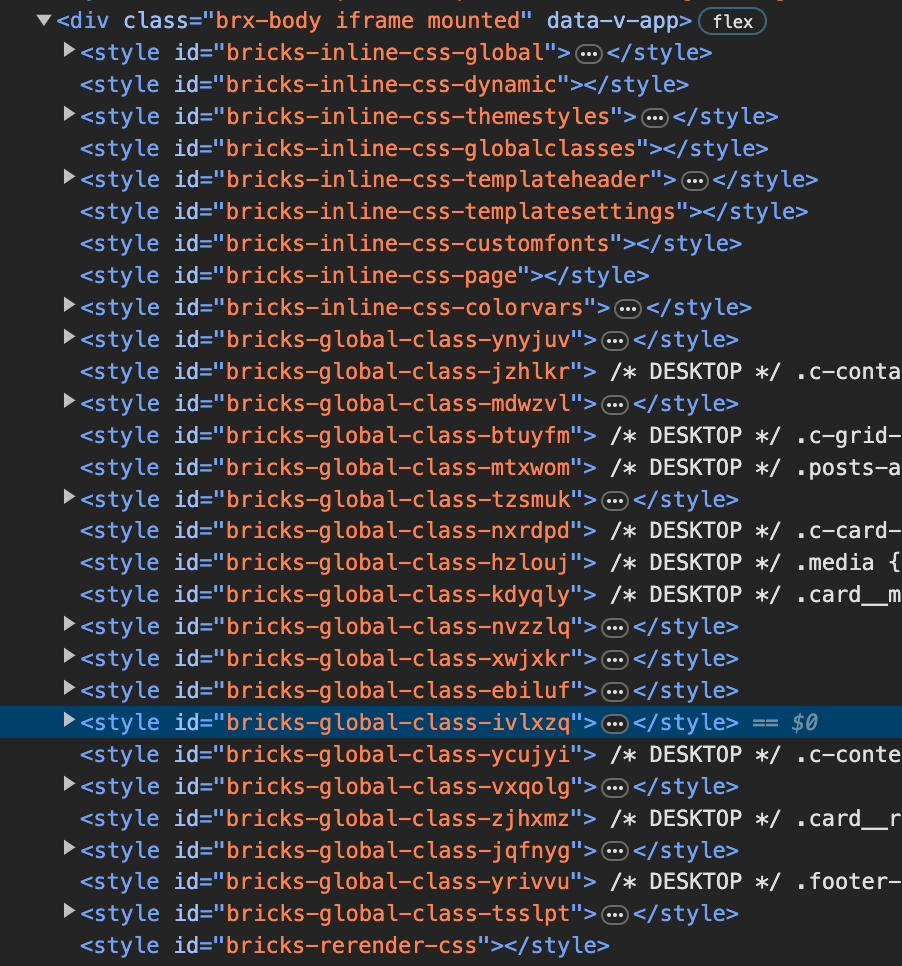This screenshot has width=902, height=966.
Task: Open the ellipsis of selected ivlxzq style
Action: pos(614,722)
